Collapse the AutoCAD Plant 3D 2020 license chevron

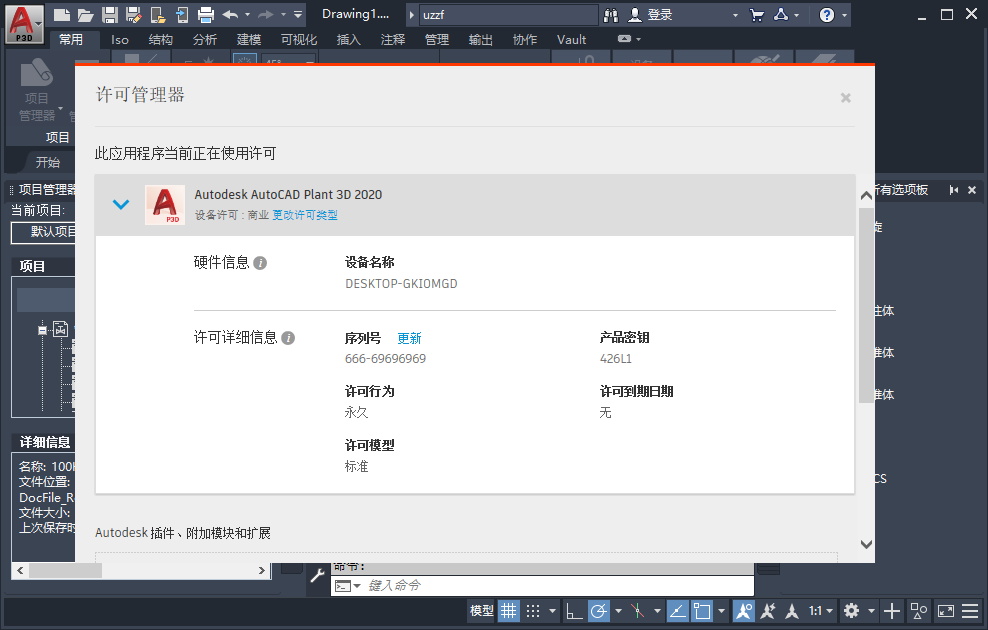coord(121,204)
